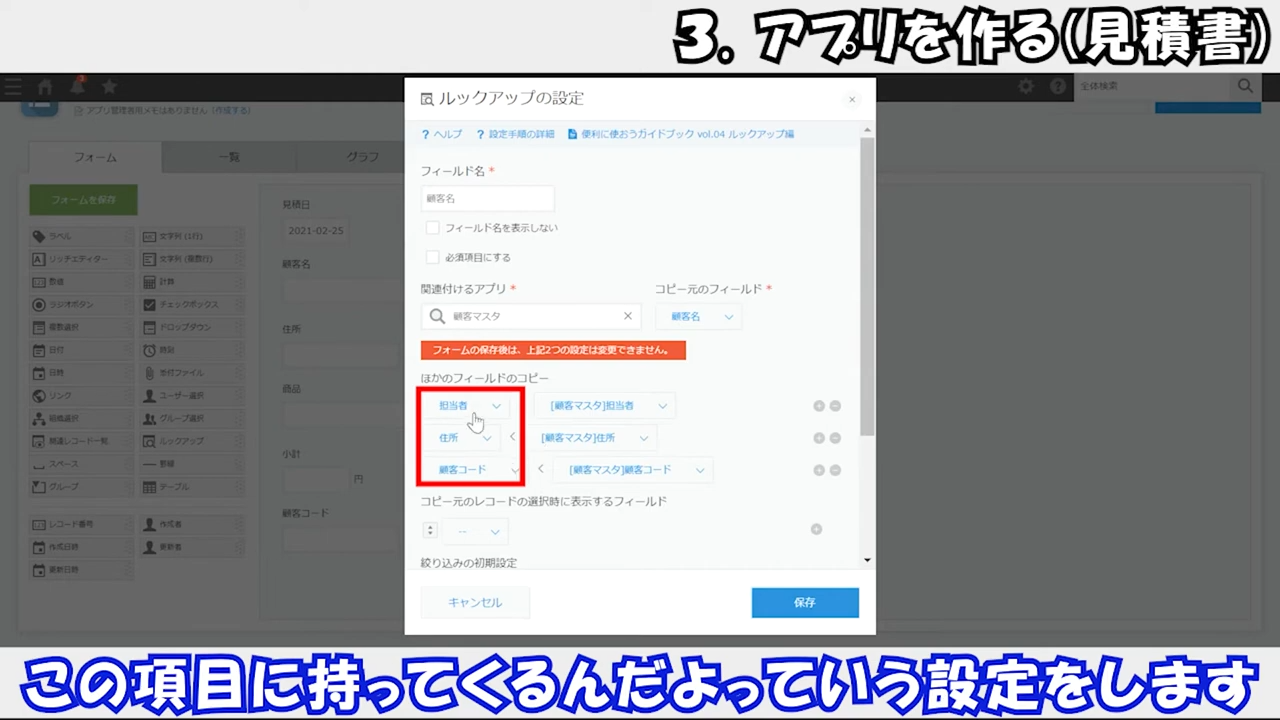Pick the 数値 field item

coord(80,282)
